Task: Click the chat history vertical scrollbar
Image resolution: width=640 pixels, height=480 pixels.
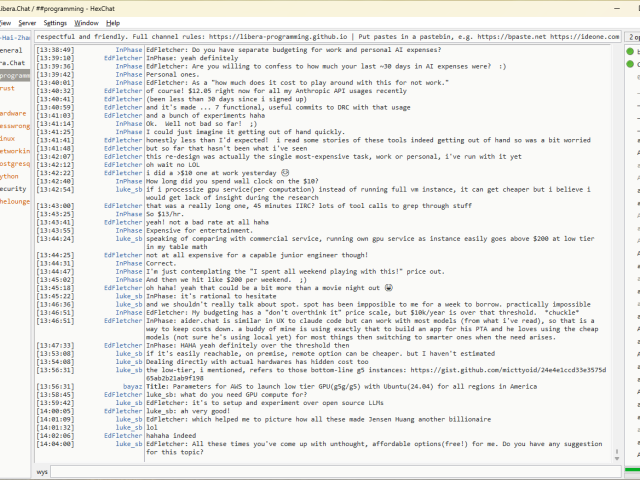Action: click(x=614, y=250)
